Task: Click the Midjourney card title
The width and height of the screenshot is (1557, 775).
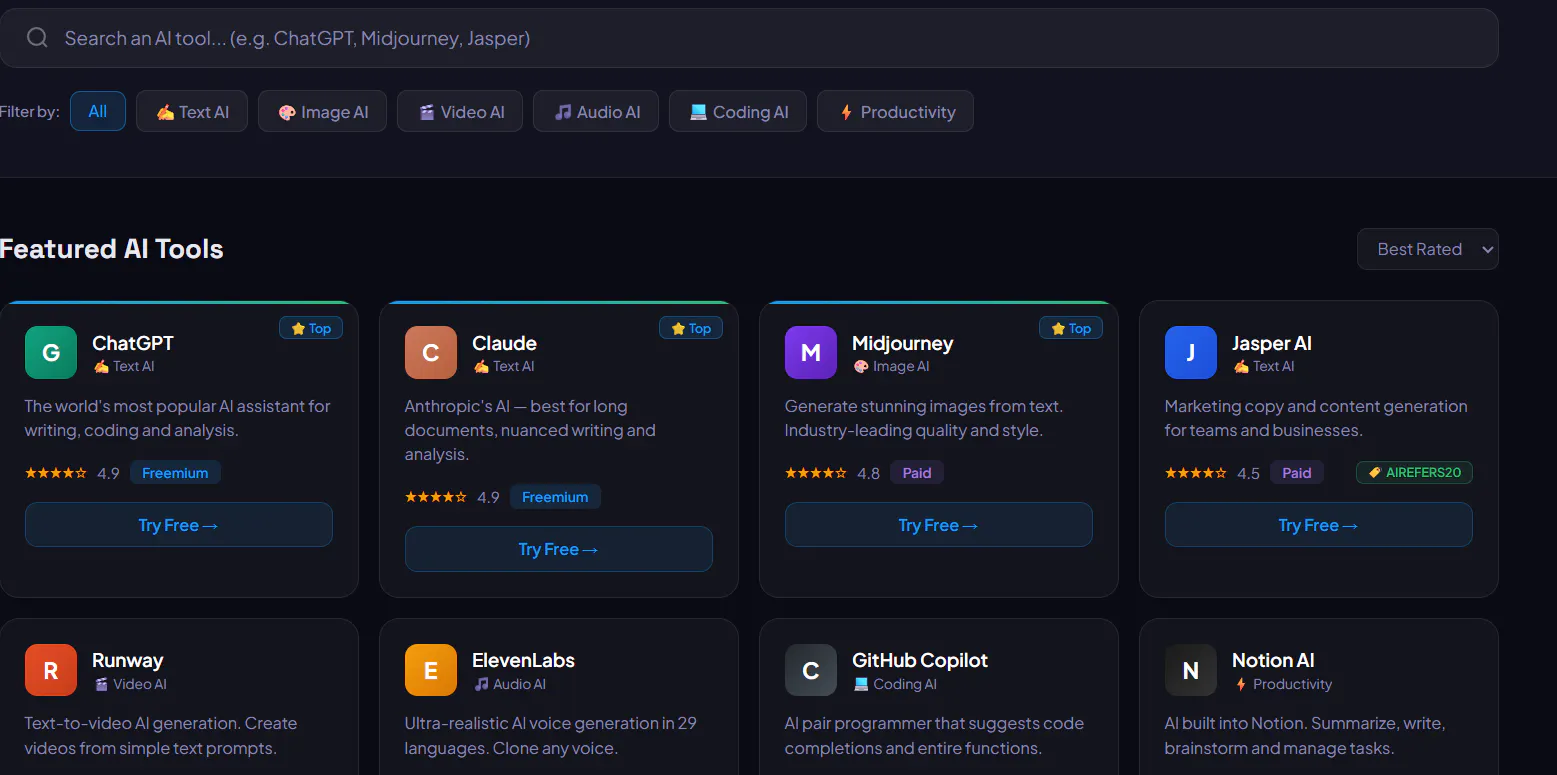Action: tap(903, 343)
